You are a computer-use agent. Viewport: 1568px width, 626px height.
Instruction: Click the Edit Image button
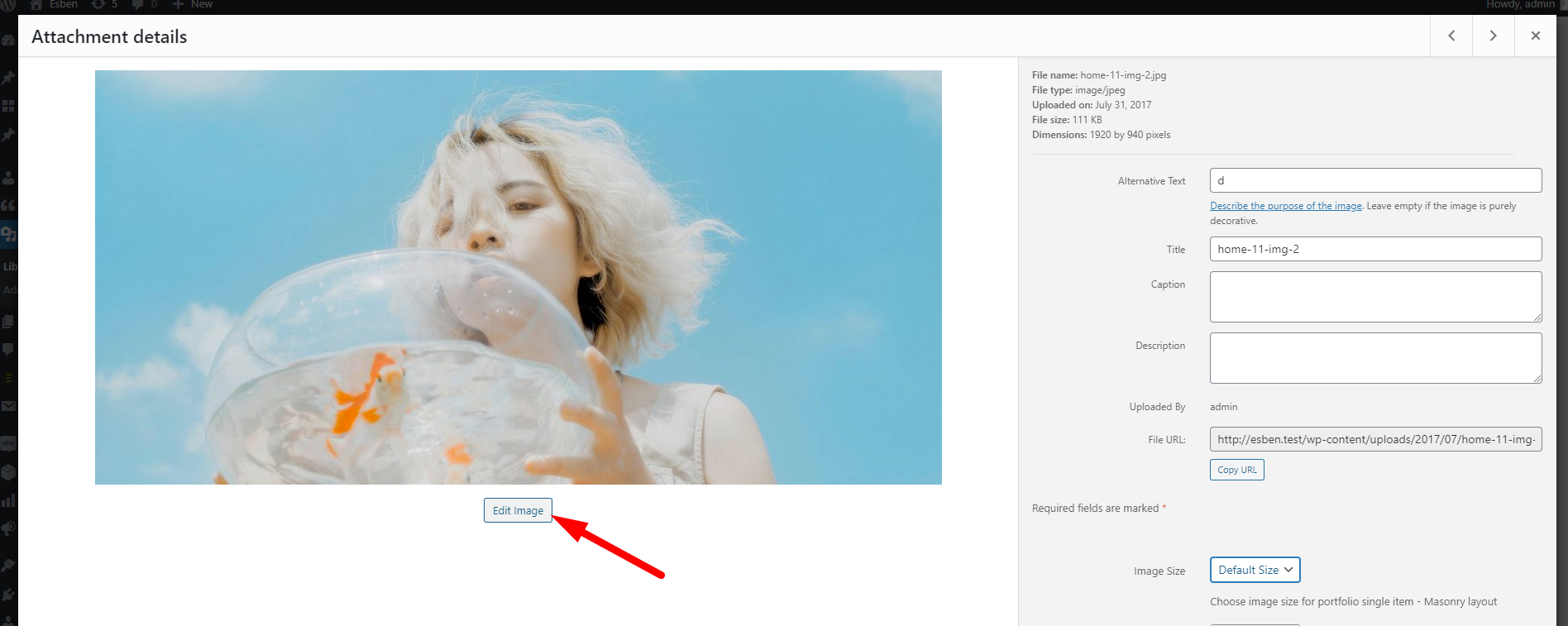pyautogui.click(x=518, y=510)
